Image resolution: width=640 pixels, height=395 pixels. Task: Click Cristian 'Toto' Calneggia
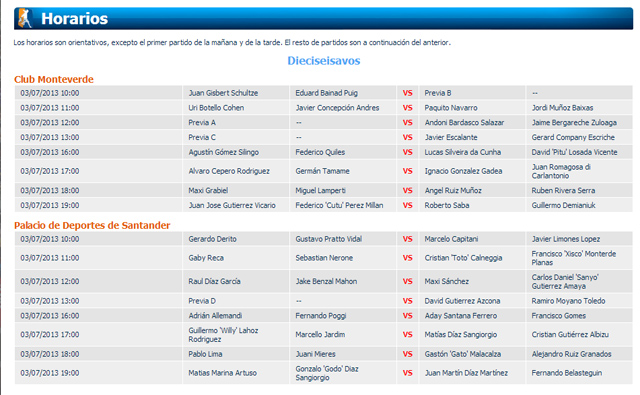point(463,258)
